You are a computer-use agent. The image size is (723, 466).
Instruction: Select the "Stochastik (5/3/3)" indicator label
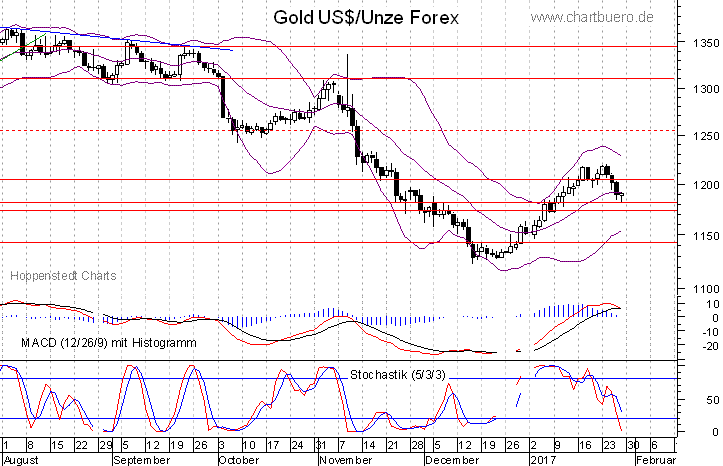pos(398,375)
